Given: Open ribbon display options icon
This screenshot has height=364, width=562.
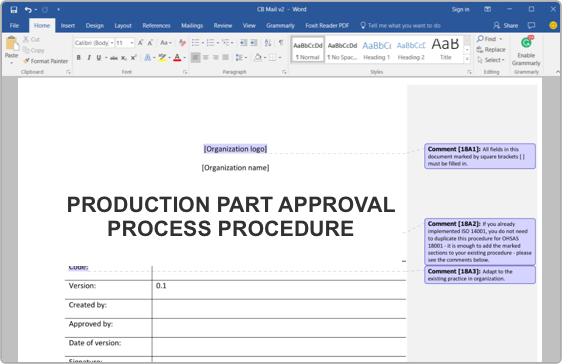Looking at the screenshot, I should (487, 9).
